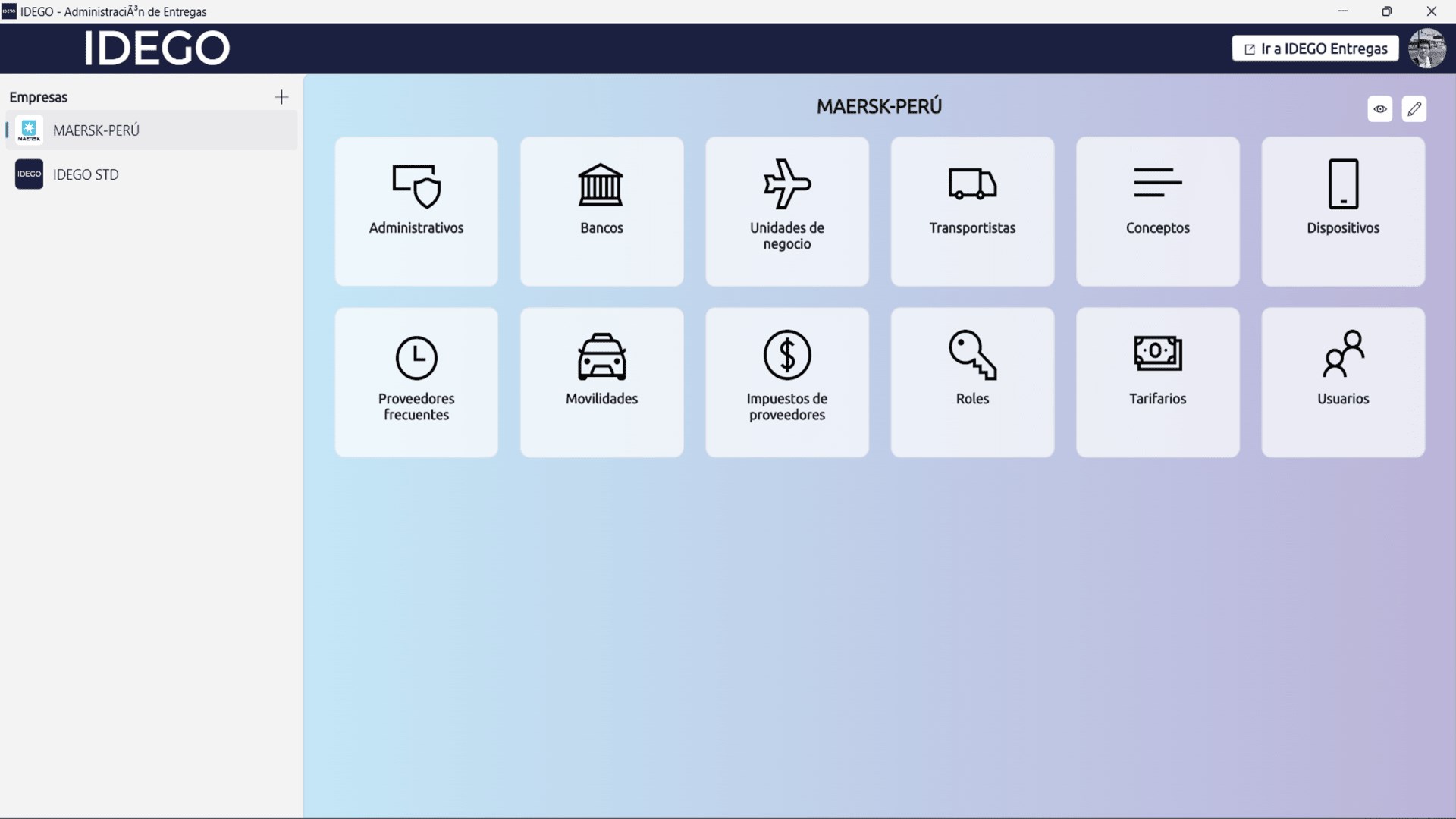Click the eye view icon

(1379, 109)
